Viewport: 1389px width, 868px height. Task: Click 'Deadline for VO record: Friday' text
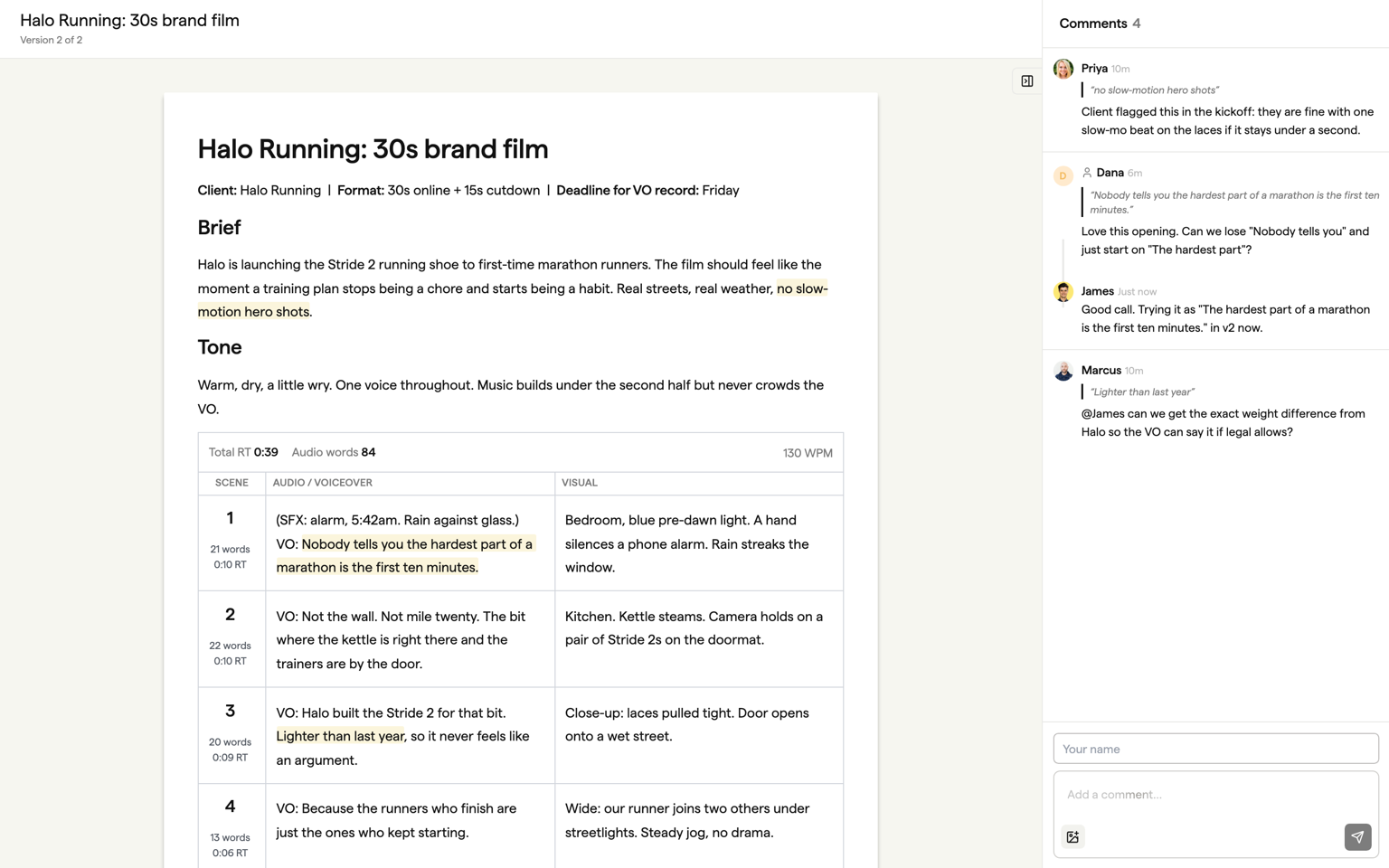(647, 191)
